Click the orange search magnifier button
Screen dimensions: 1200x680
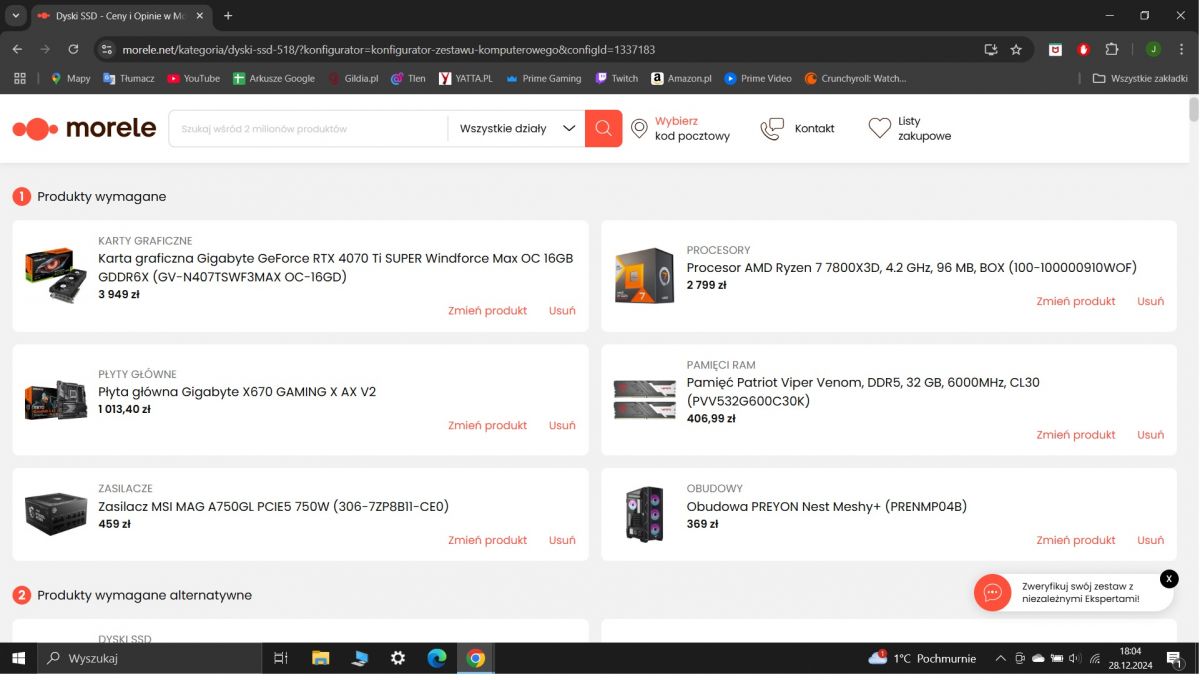point(603,128)
